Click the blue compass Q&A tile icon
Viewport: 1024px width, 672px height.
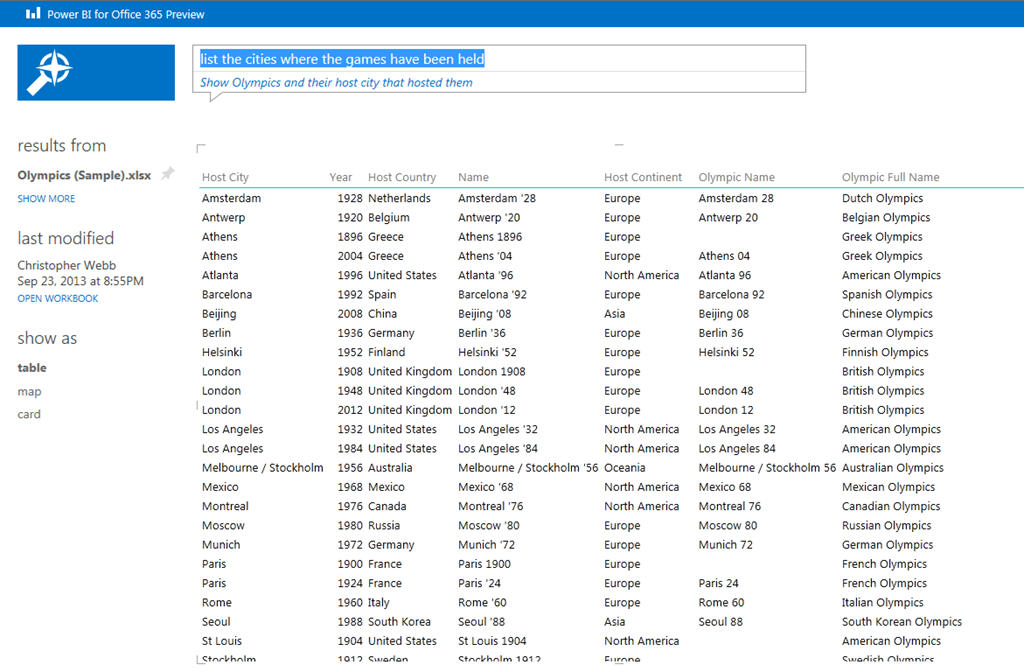[95, 72]
